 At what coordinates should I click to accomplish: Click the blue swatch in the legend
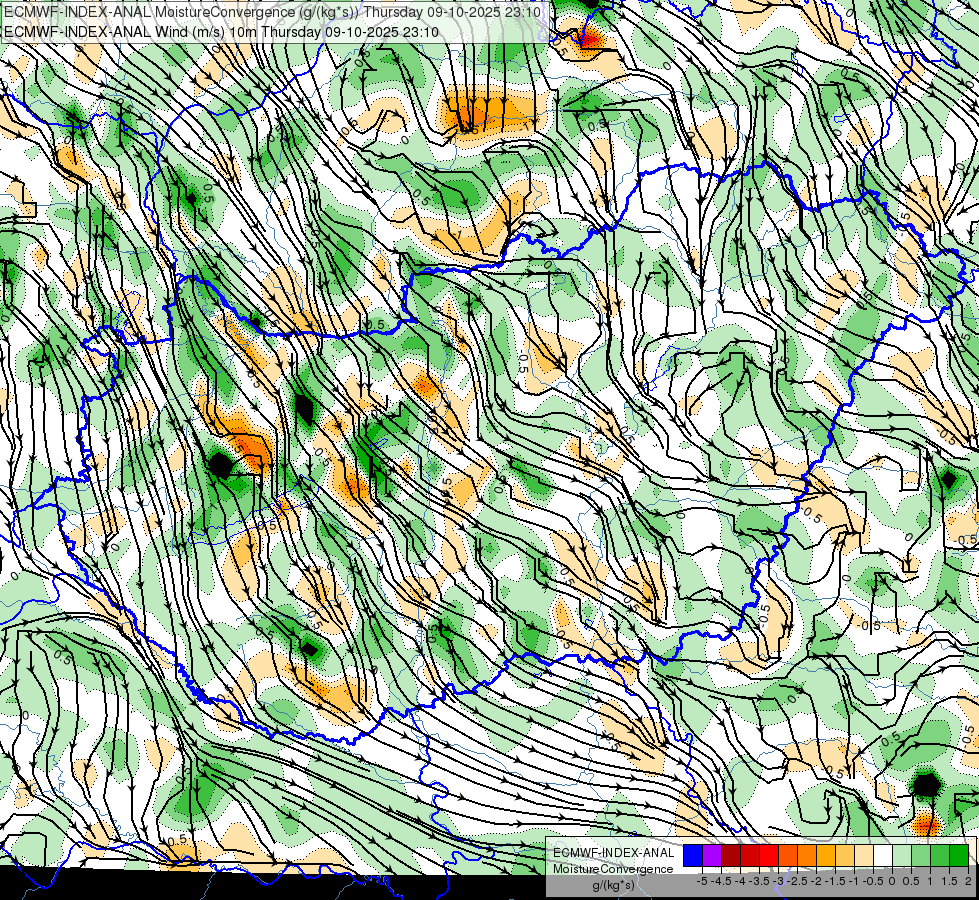coord(693,855)
